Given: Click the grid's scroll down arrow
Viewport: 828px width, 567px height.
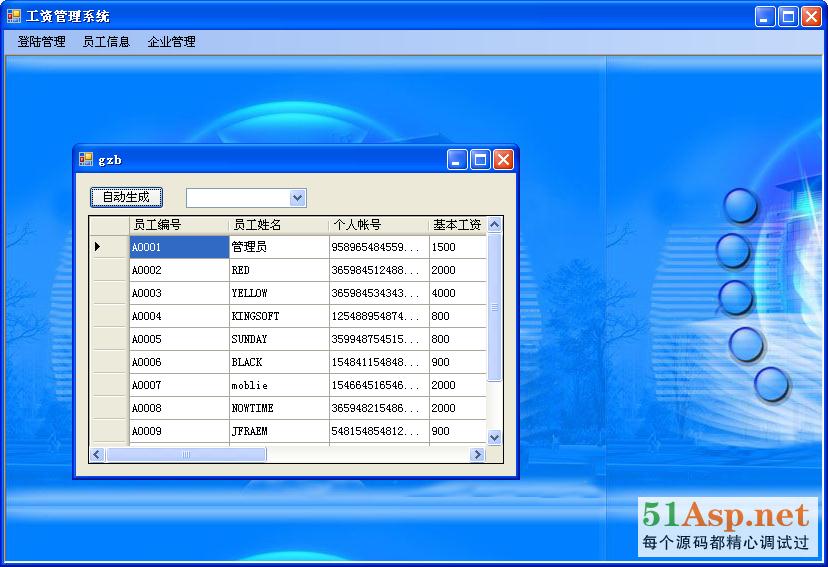Looking at the screenshot, I should point(494,438).
